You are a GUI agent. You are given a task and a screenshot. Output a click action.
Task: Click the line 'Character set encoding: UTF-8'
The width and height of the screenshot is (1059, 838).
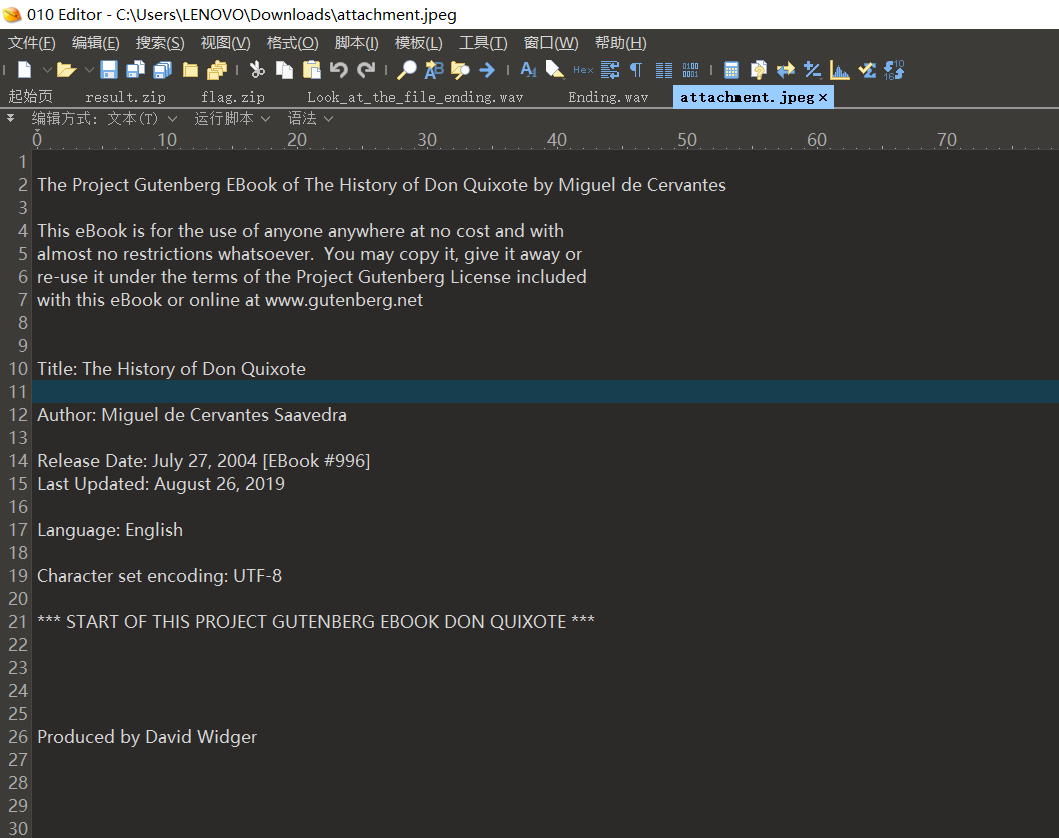[159, 575]
